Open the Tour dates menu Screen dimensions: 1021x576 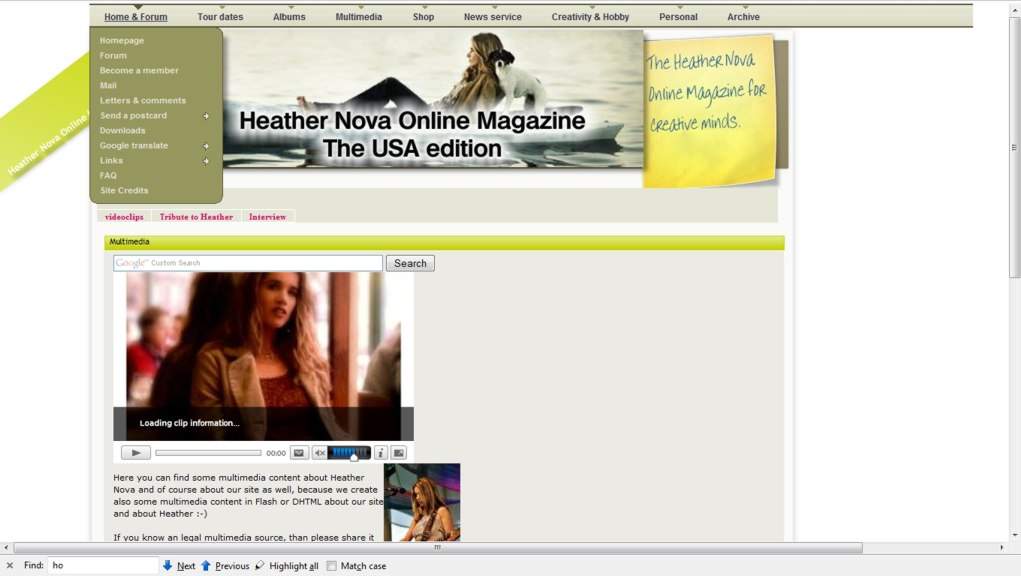[220, 17]
